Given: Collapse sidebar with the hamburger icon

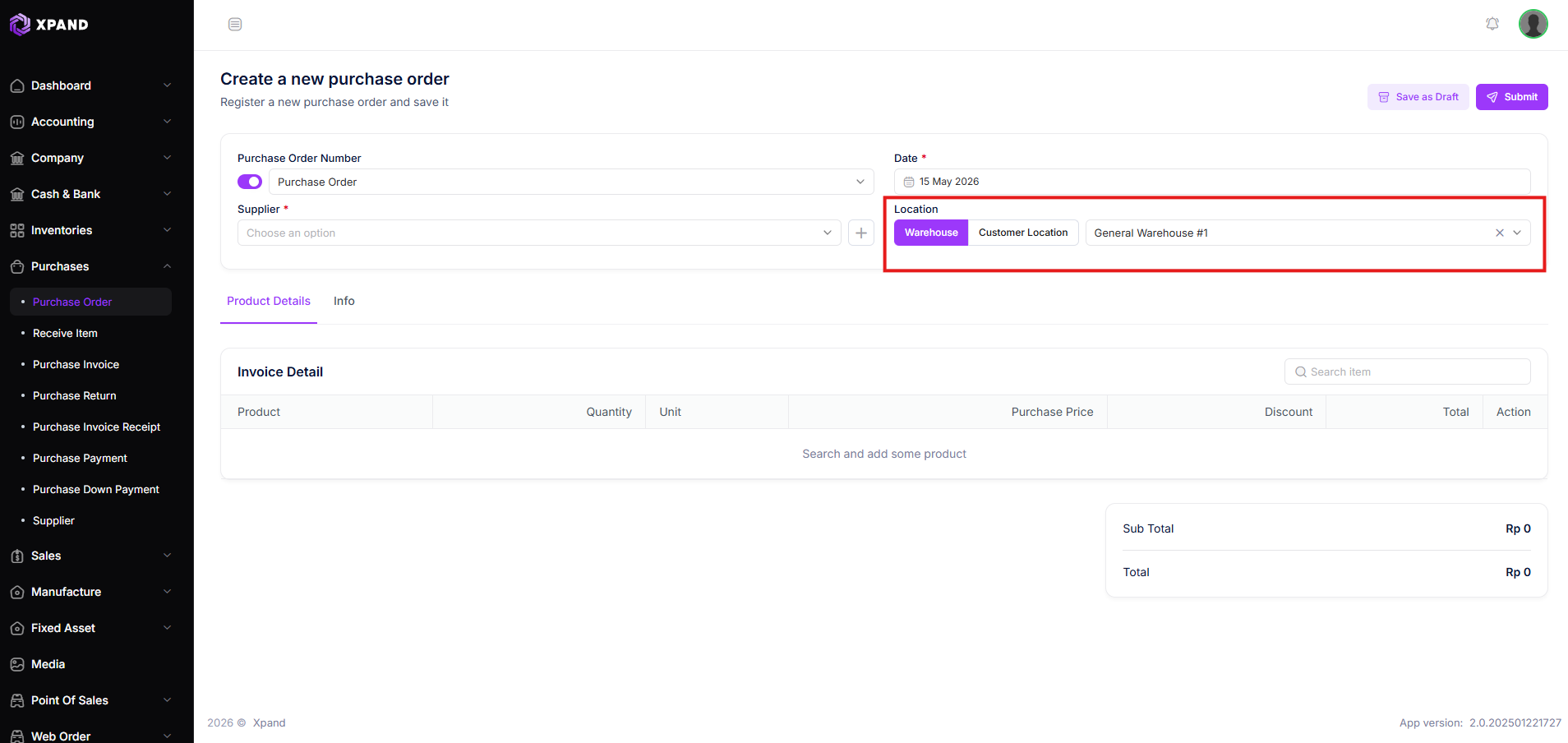Looking at the screenshot, I should pos(235,24).
